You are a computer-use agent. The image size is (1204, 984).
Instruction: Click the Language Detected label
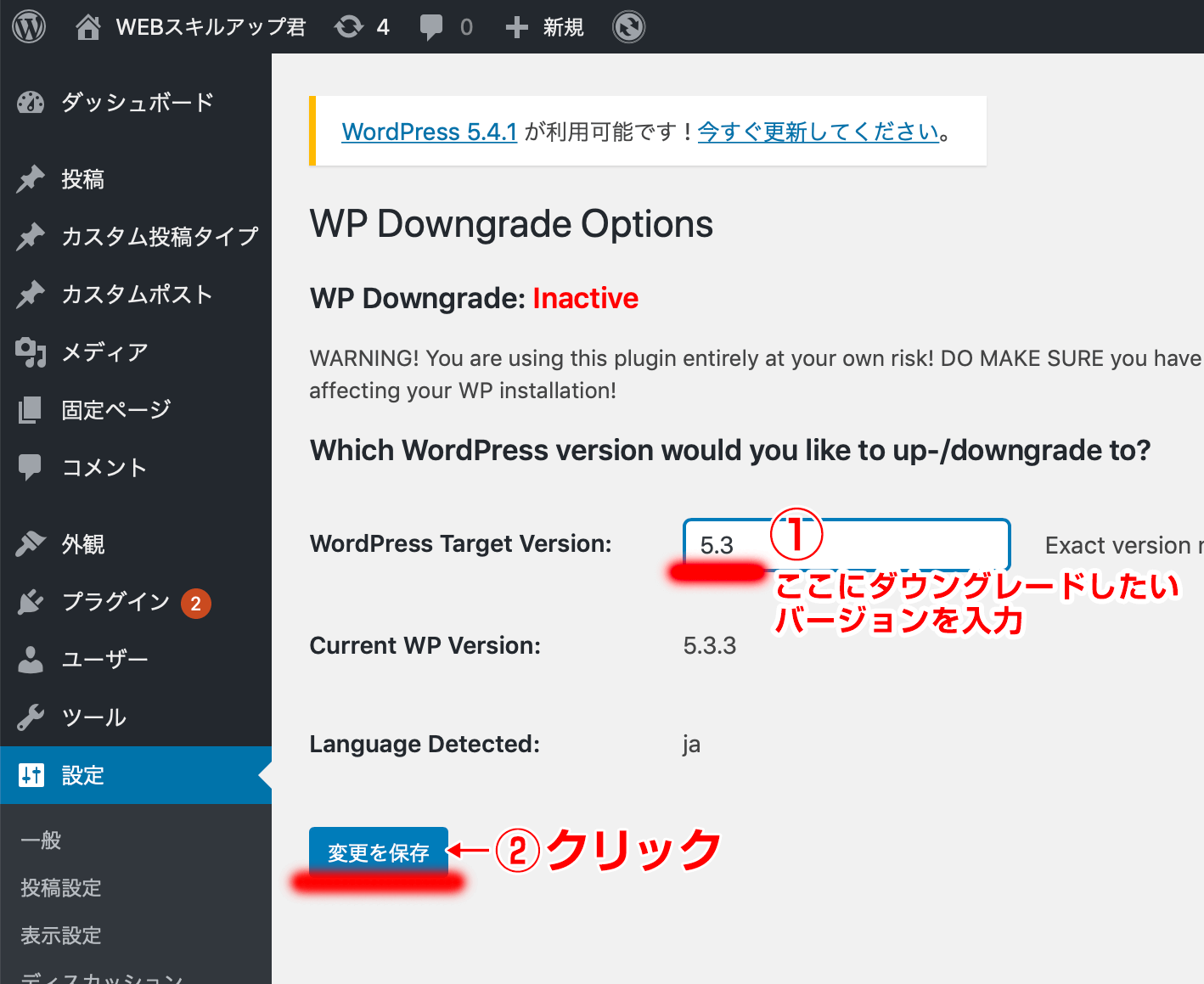click(x=425, y=745)
